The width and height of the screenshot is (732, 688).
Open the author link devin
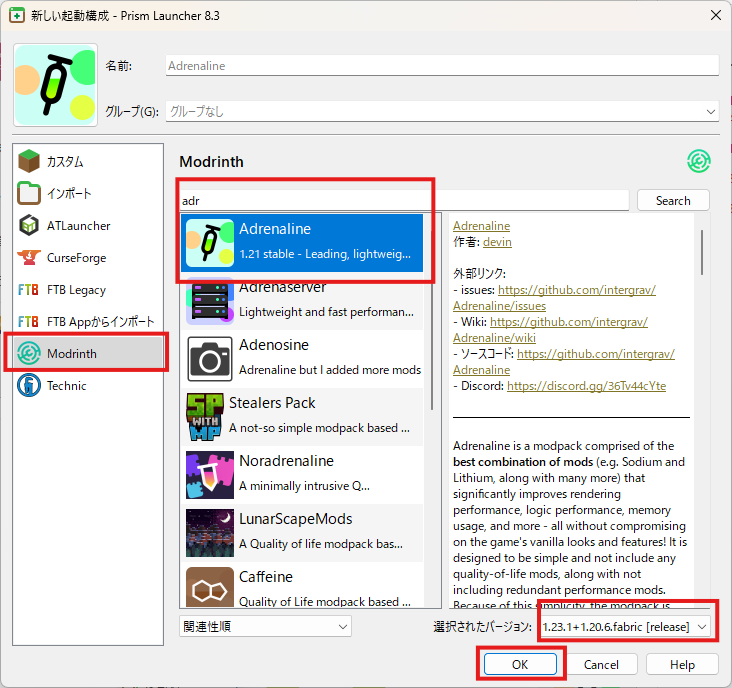click(497, 242)
